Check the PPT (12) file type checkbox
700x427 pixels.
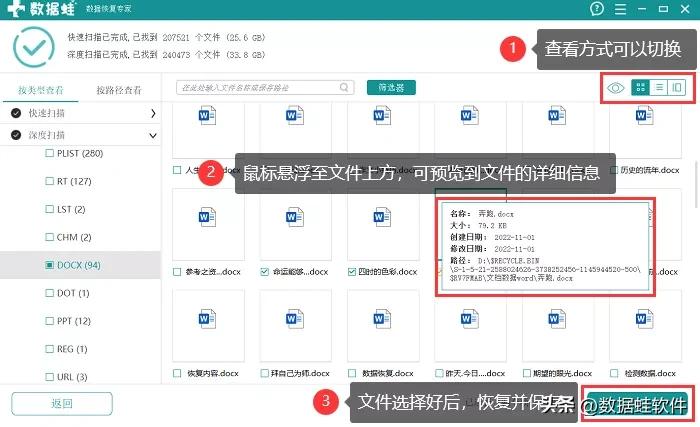[50, 321]
